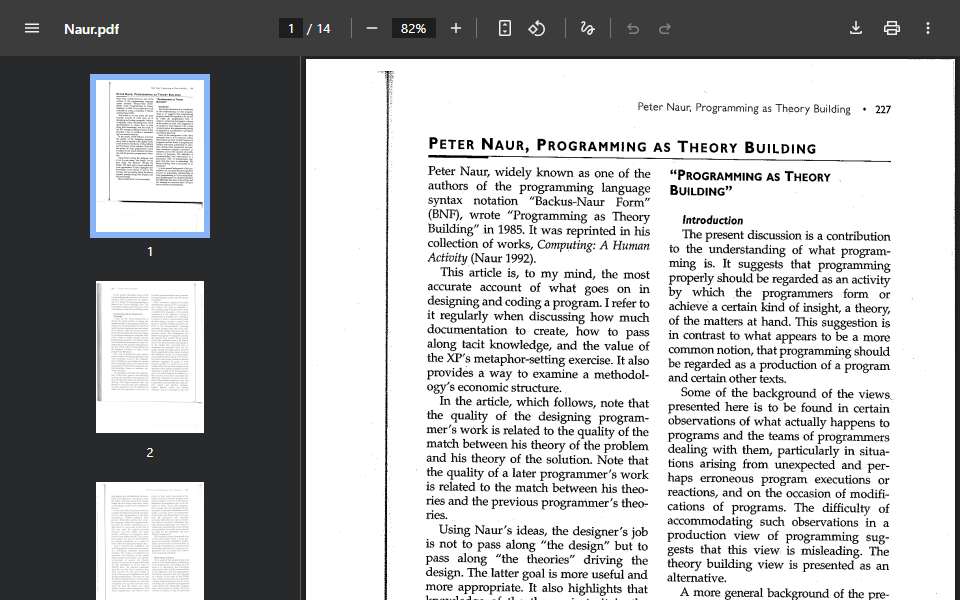Click the zoom out minus button
960x600 pixels.
pos(372,29)
